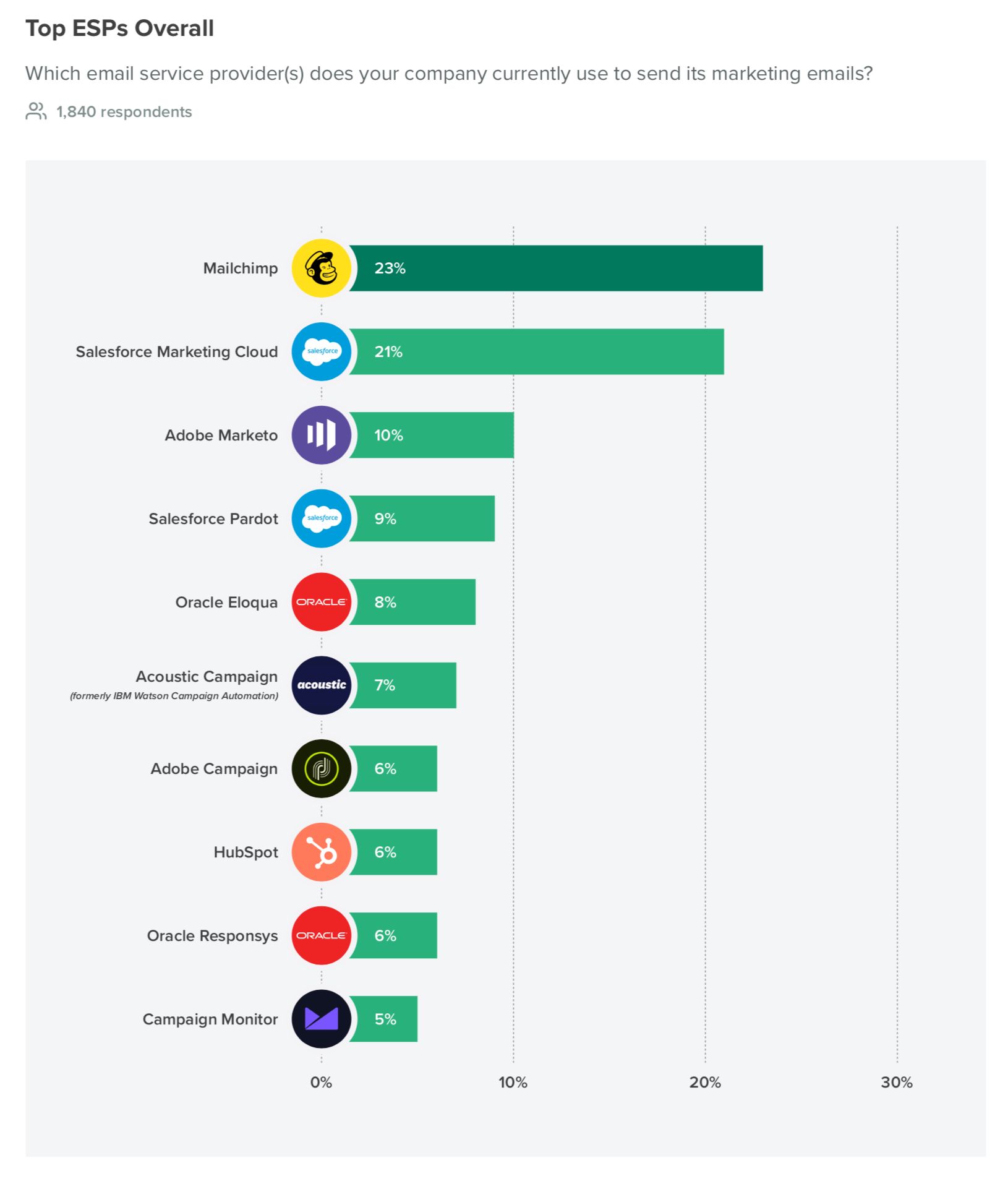This screenshot has width=1008, height=1189.
Task: Click the Oracle Responsys text label
Action: point(212,936)
